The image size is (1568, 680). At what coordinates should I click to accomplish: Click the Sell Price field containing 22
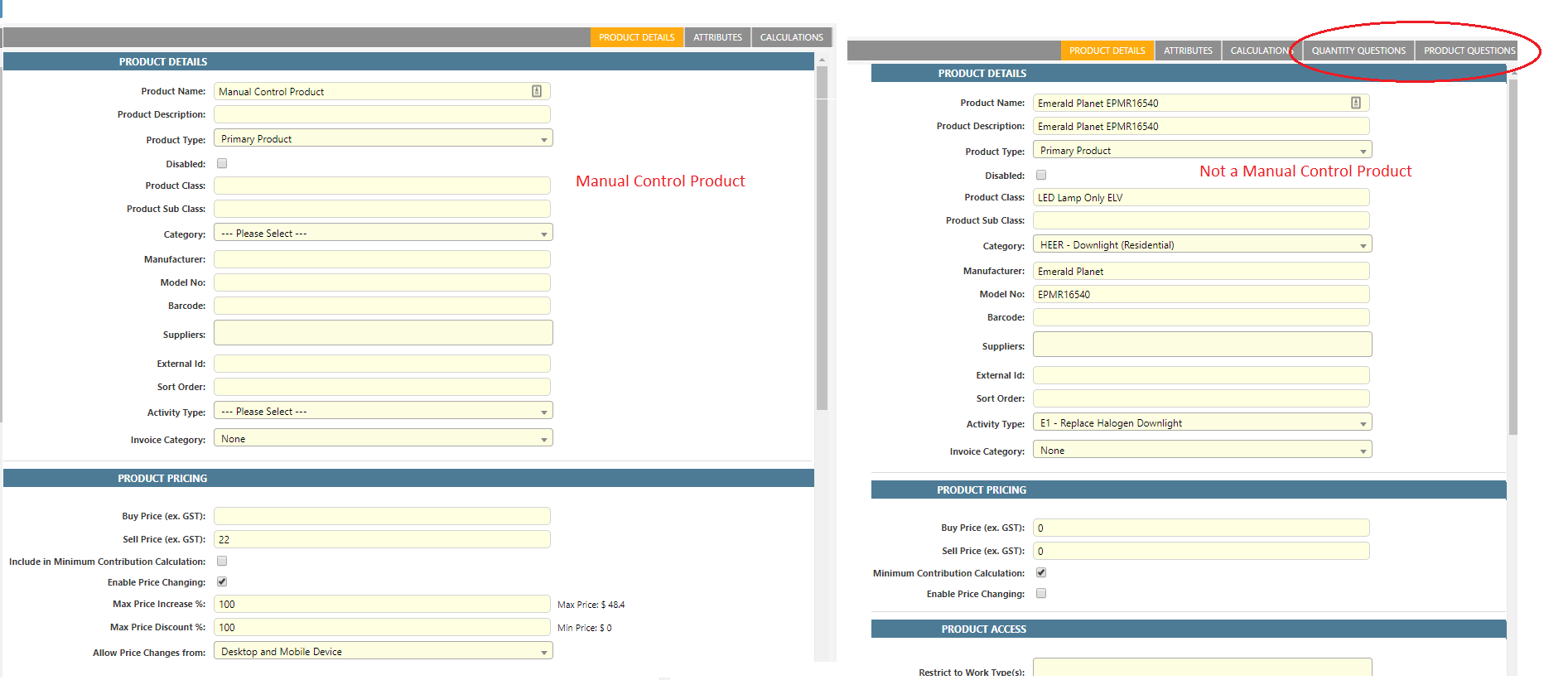(x=382, y=539)
